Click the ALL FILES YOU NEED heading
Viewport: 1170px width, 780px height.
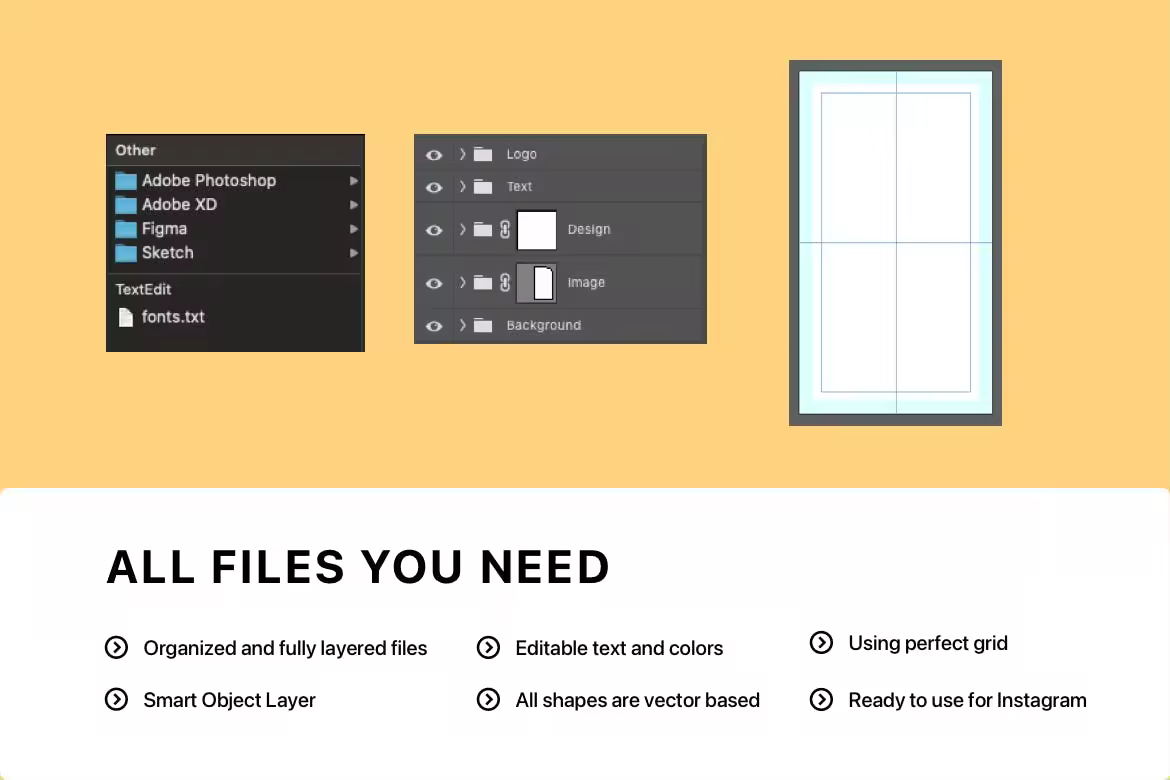tap(358, 567)
